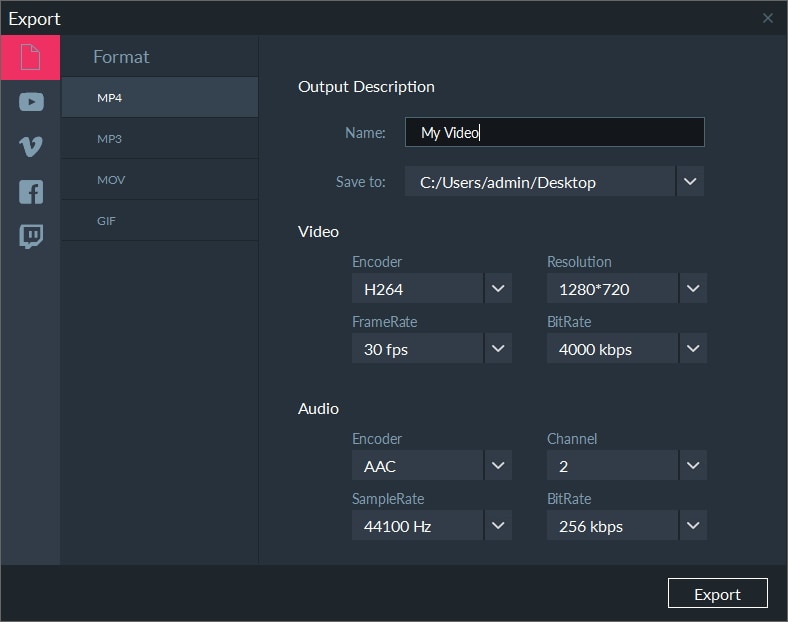Select the local file export icon
Screen dimensions: 788x622
pyautogui.click(x=30, y=57)
